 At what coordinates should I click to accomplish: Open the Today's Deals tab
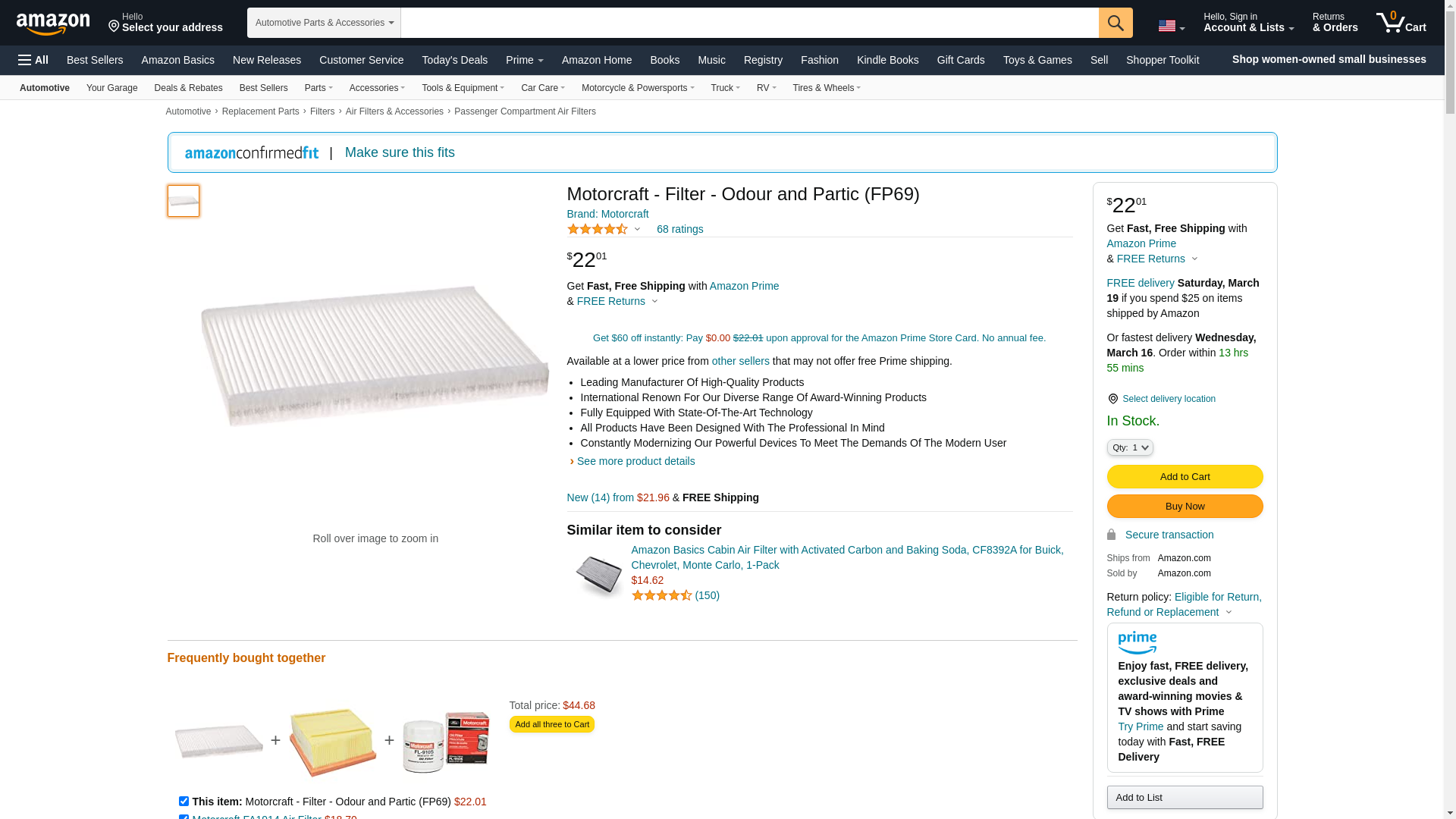(x=454, y=60)
